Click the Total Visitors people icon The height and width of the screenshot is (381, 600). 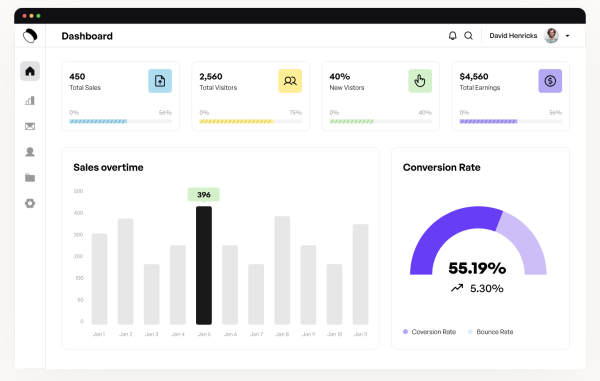290,81
